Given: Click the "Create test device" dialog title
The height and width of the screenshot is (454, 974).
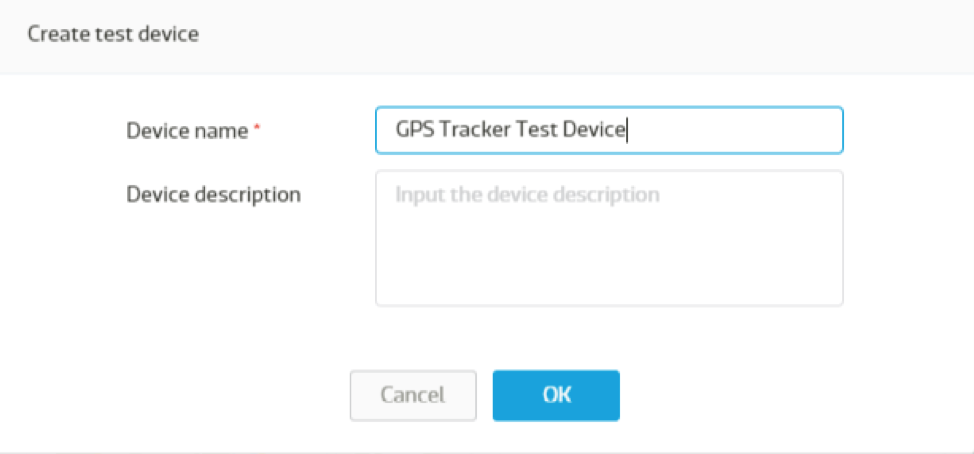Looking at the screenshot, I should tap(113, 34).
